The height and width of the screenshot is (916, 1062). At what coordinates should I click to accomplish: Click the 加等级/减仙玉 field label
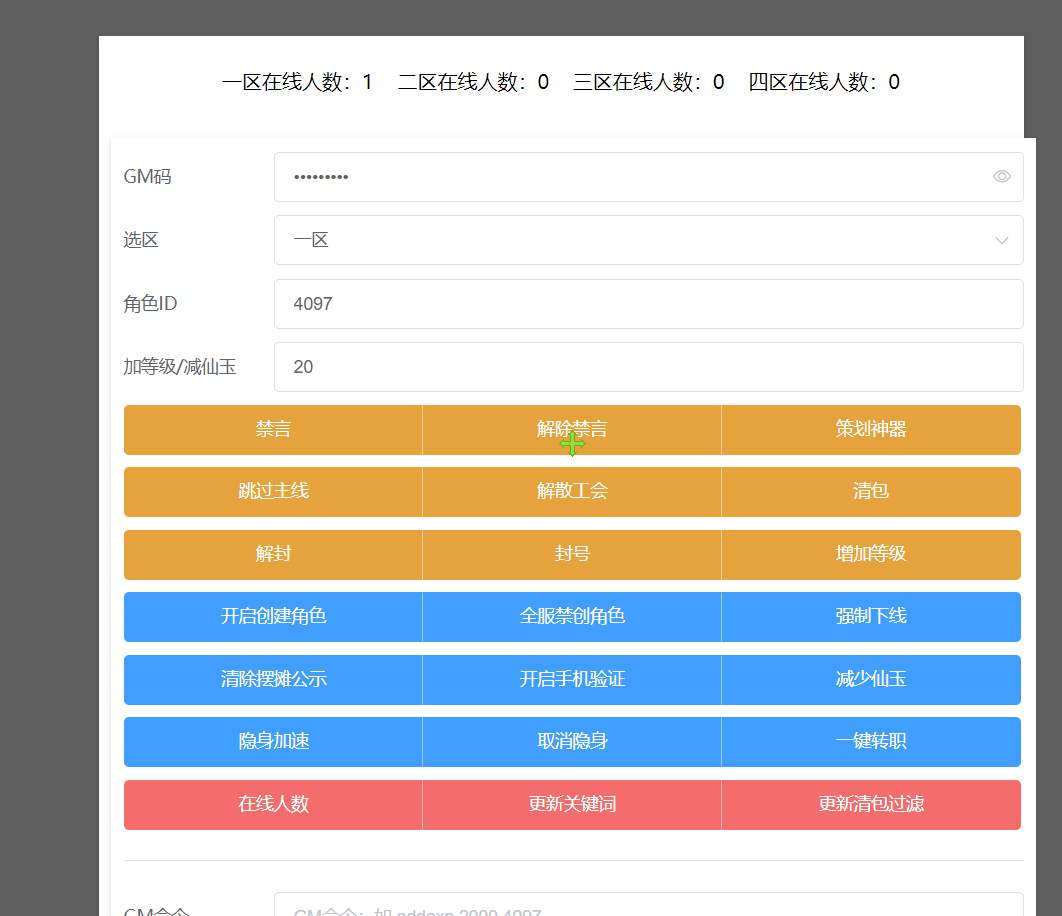[x=179, y=367]
